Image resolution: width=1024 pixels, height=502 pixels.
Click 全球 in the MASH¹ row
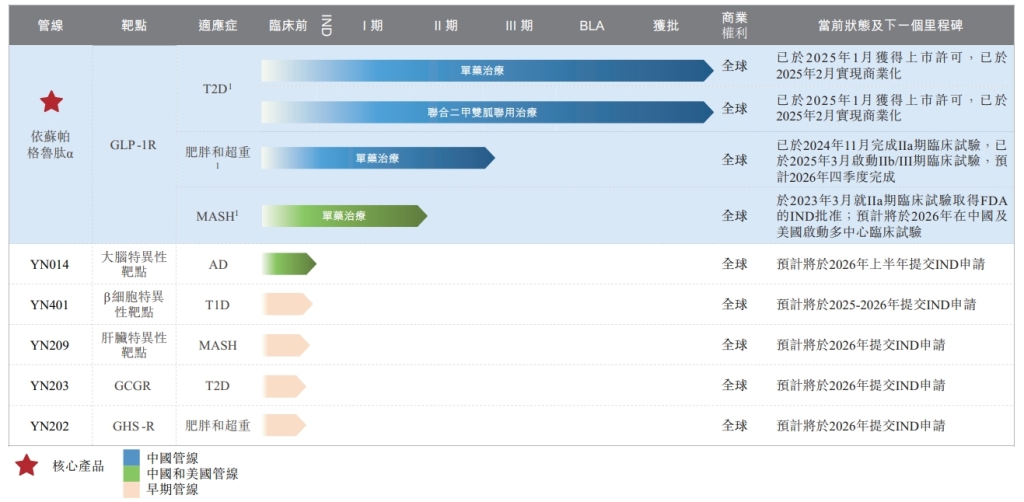click(x=735, y=215)
